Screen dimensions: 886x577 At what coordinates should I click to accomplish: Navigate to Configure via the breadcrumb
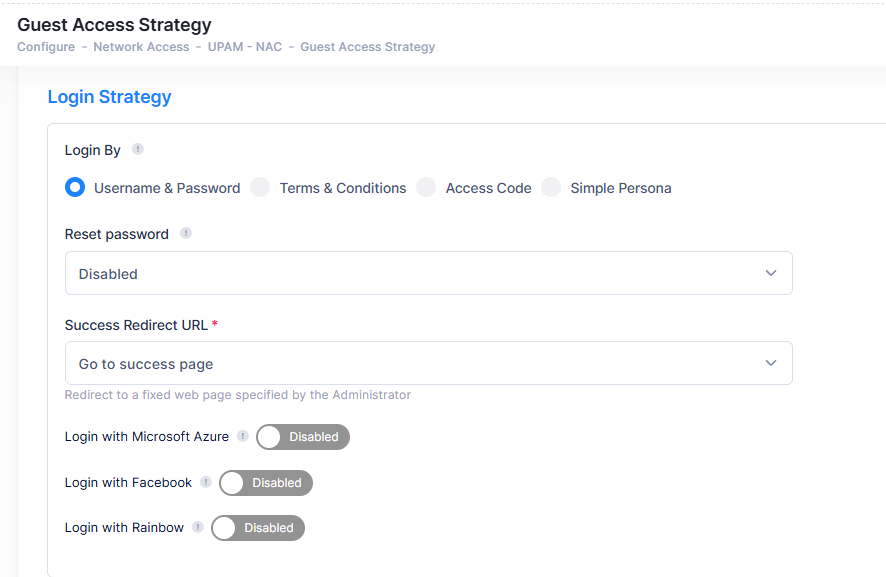pyautogui.click(x=46, y=47)
